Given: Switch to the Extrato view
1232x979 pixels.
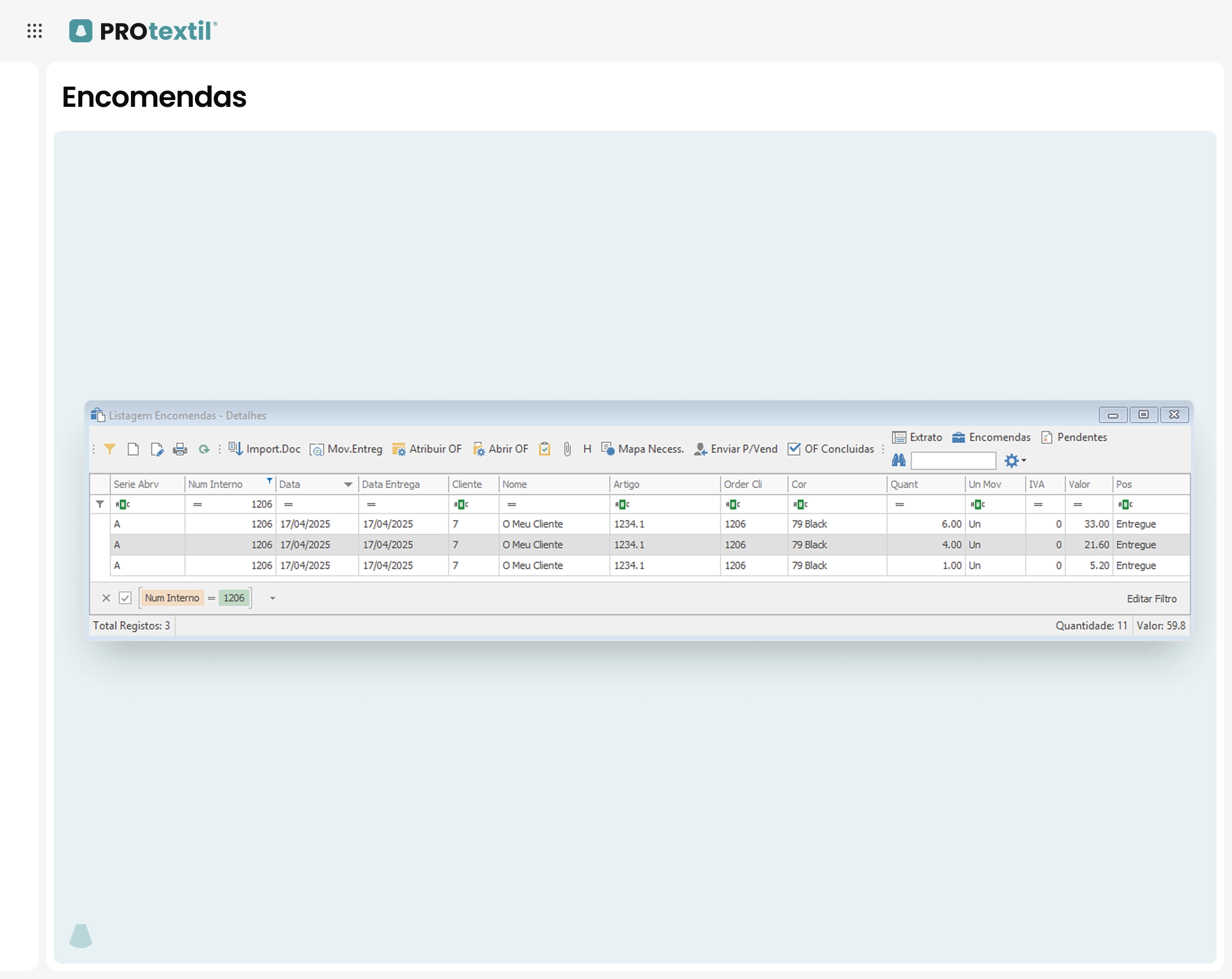Looking at the screenshot, I should [x=918, y=437].
